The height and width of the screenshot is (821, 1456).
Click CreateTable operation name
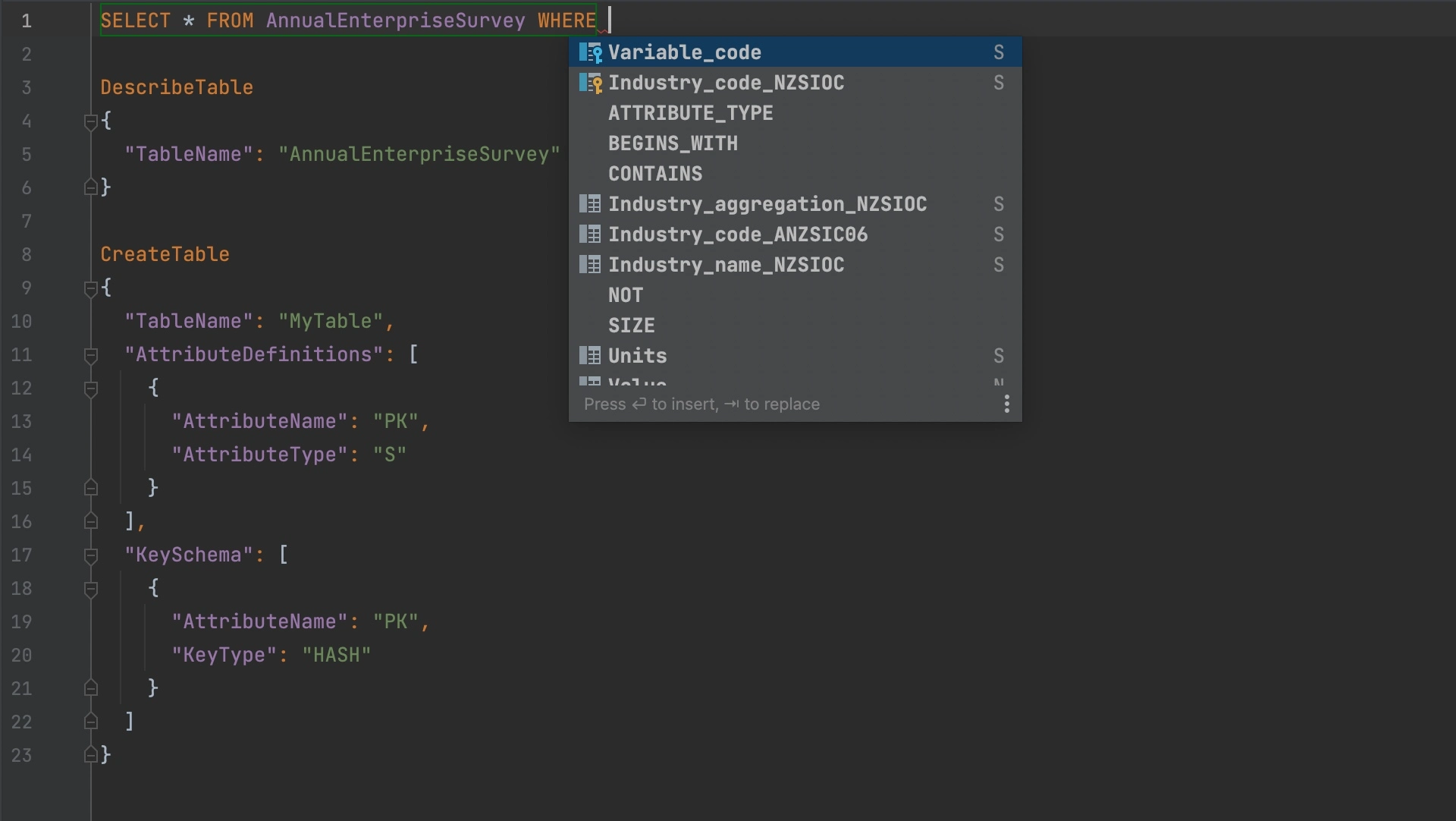coord(165,254)
